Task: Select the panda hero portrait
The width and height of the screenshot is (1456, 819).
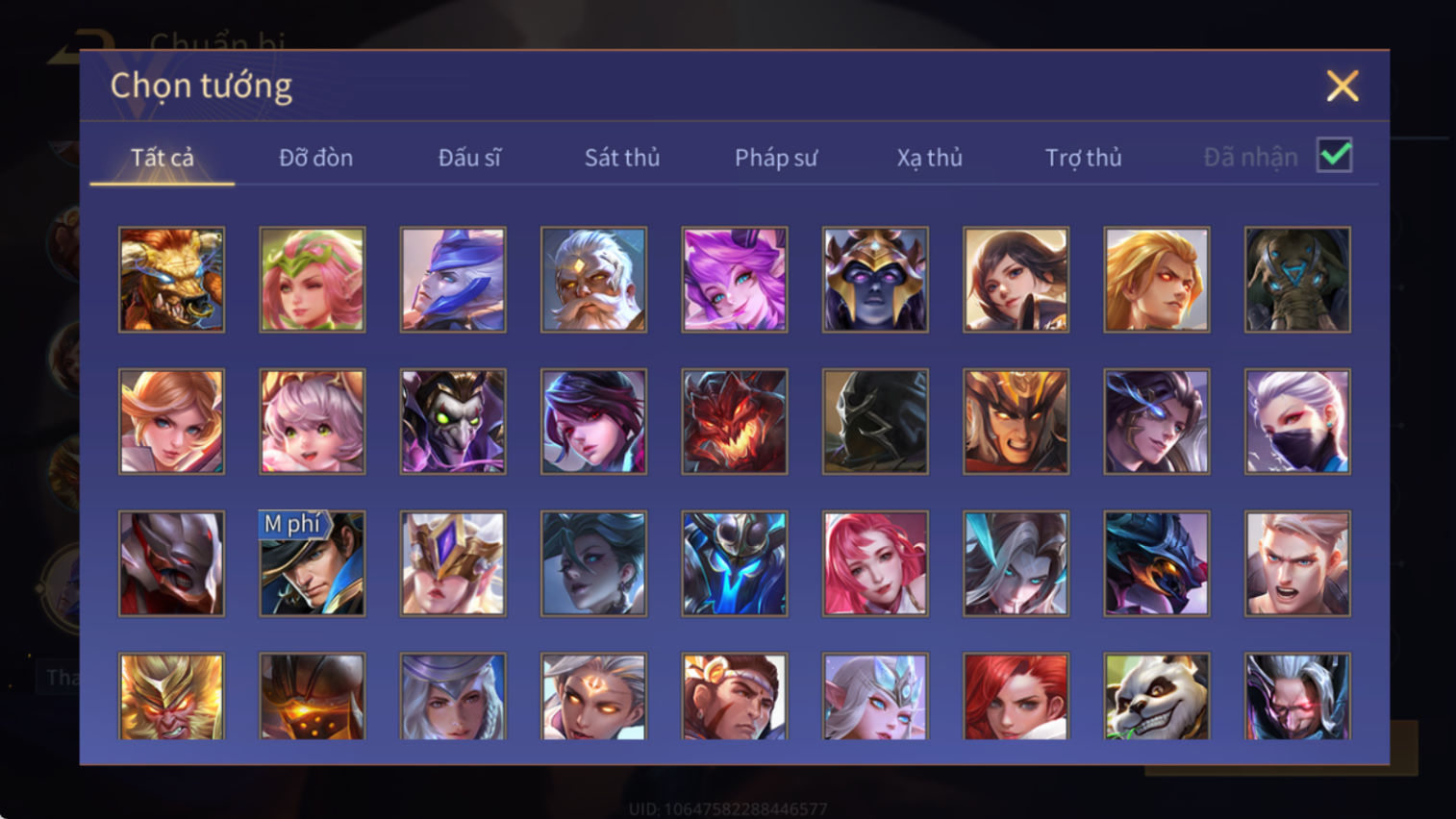Action: (x=1157, y=697)
